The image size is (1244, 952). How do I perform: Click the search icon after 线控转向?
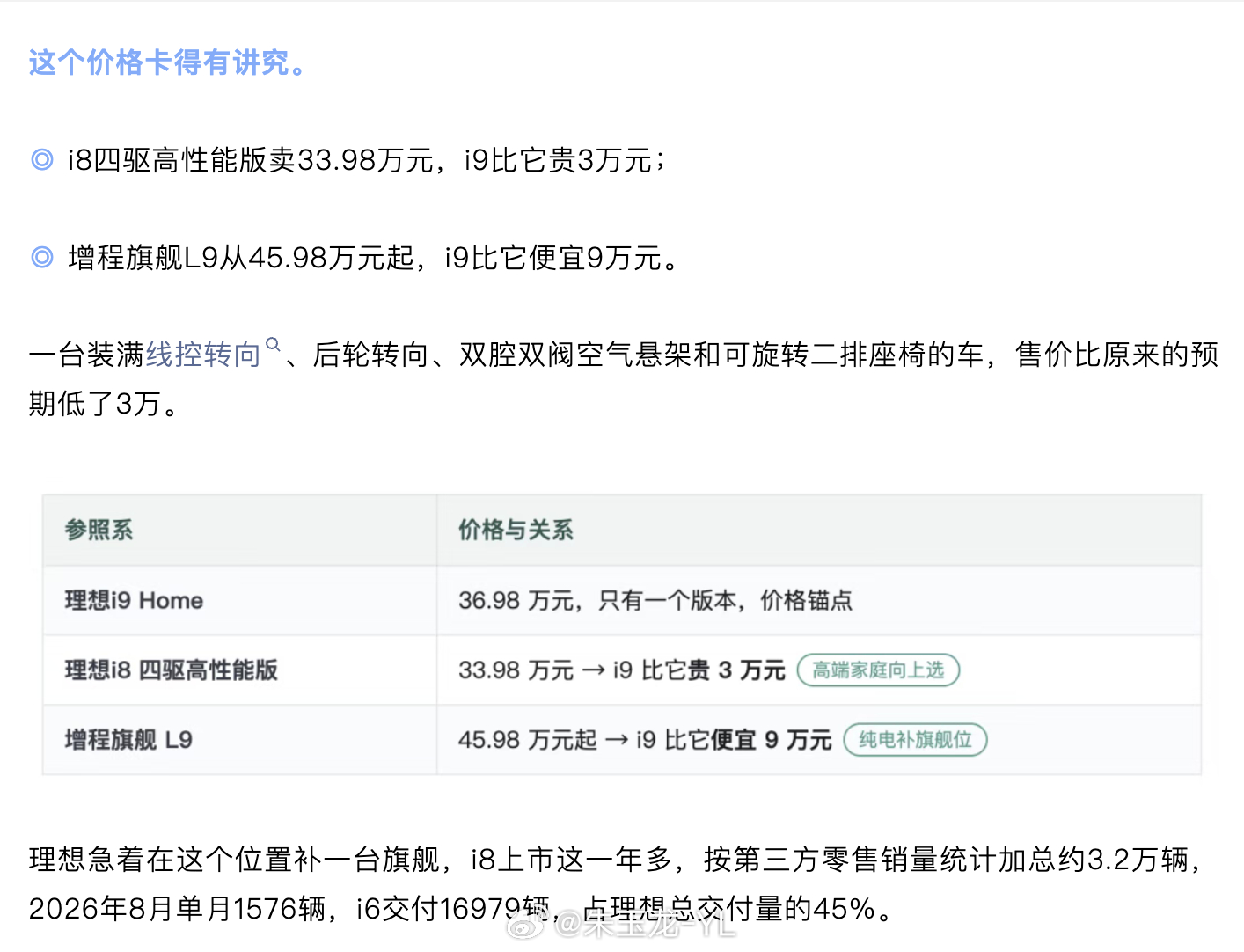273,345
